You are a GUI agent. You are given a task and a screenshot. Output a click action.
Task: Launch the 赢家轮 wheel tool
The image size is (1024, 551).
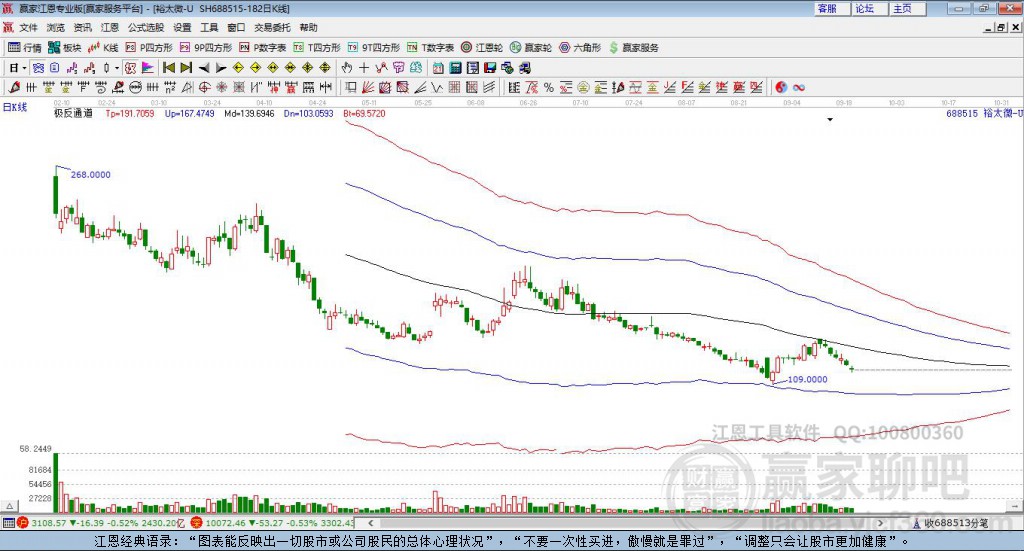point(531,48)
